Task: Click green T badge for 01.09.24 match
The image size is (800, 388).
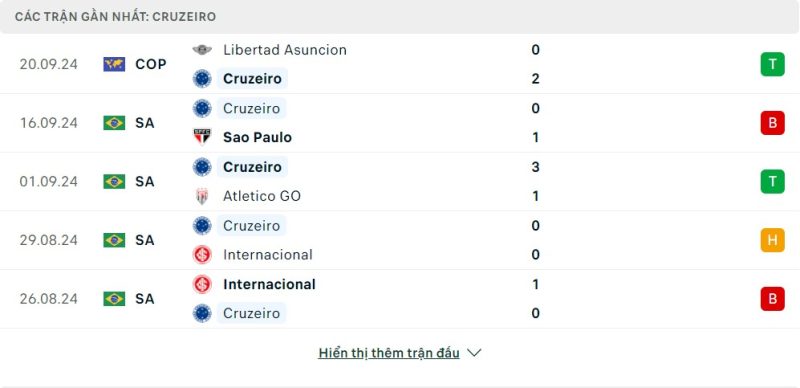Action: pos(772,181)
